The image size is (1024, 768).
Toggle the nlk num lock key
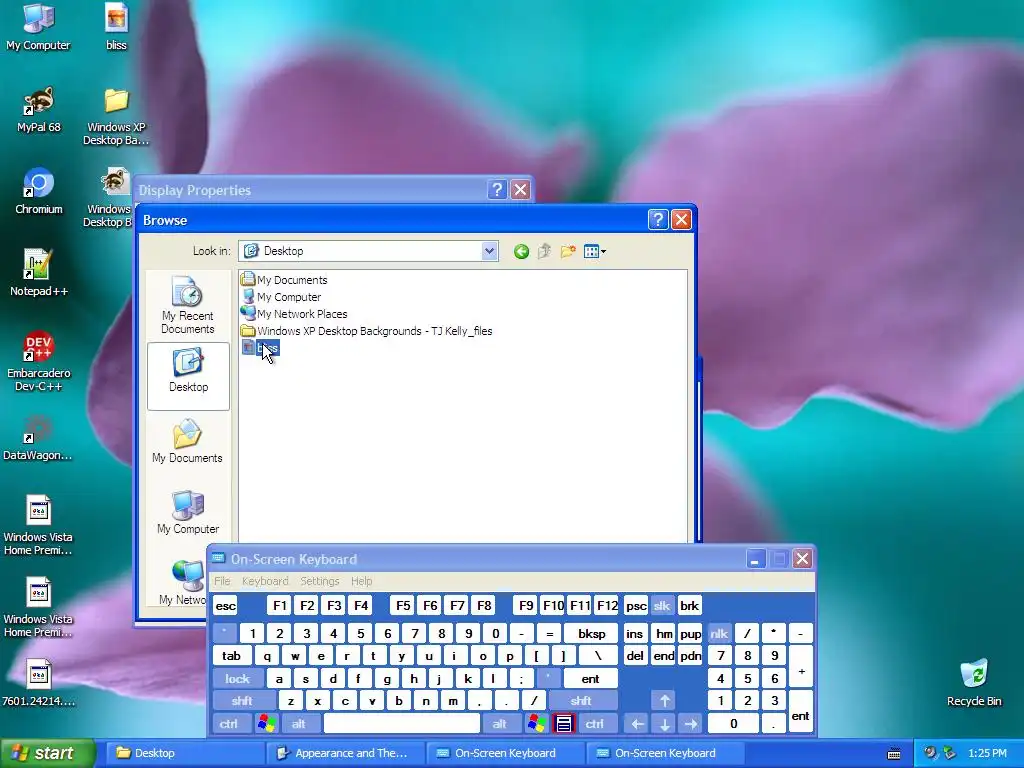click(x=719, y=633)
